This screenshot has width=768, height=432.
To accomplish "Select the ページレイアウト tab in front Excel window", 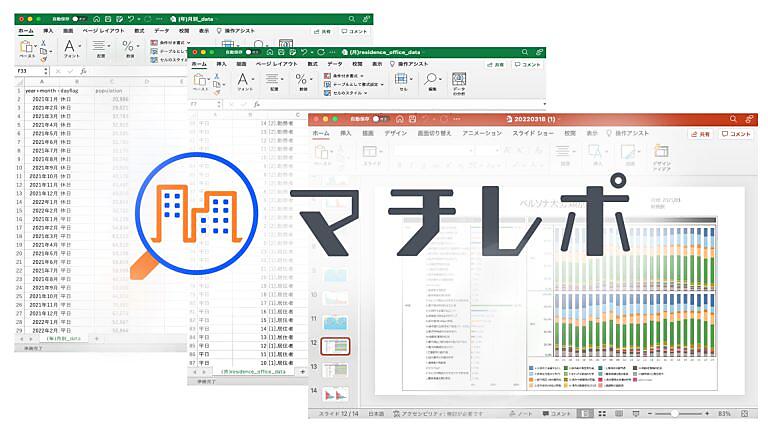I will coord(278,63).
